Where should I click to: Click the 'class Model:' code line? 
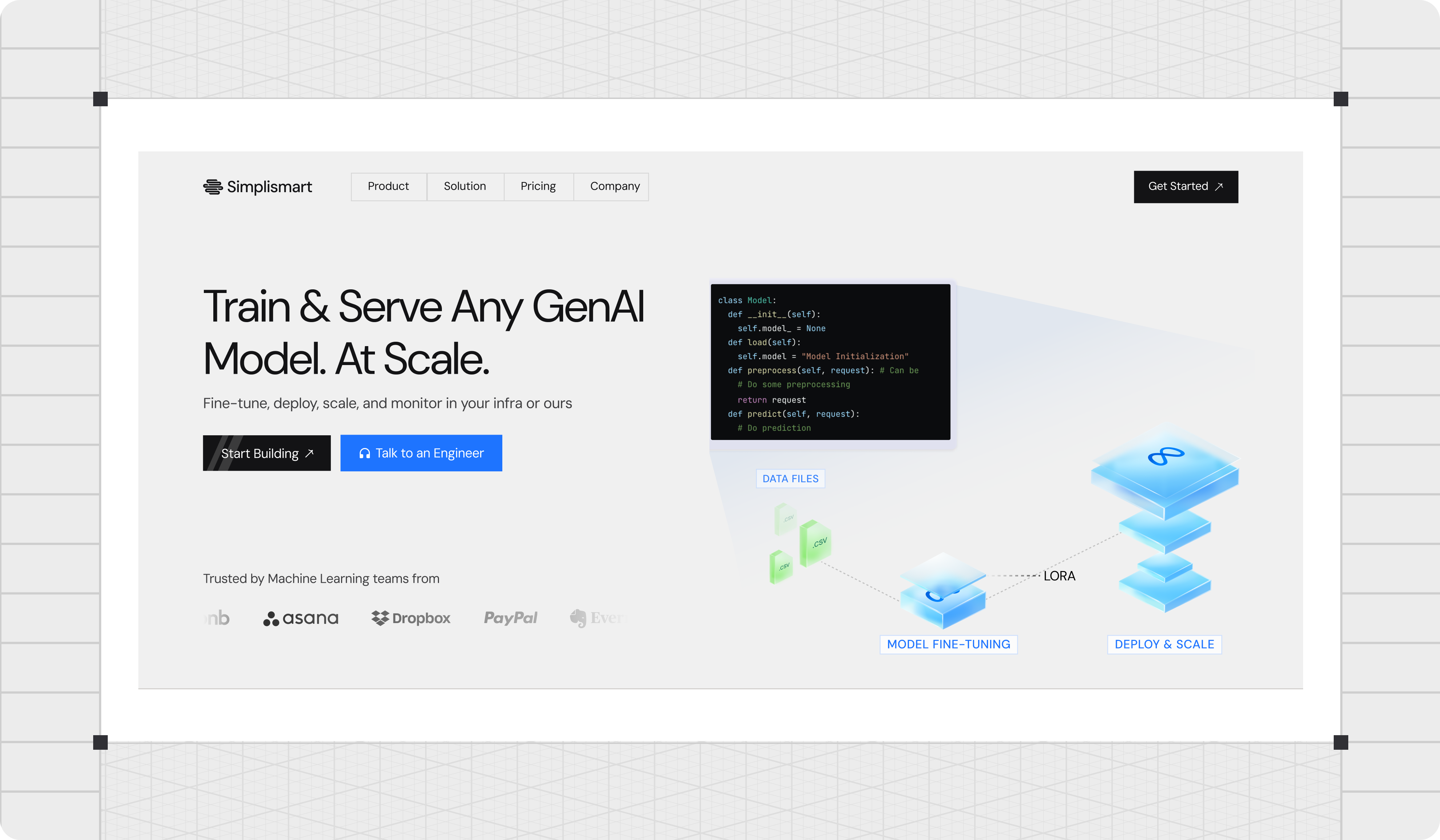point(747,301)
